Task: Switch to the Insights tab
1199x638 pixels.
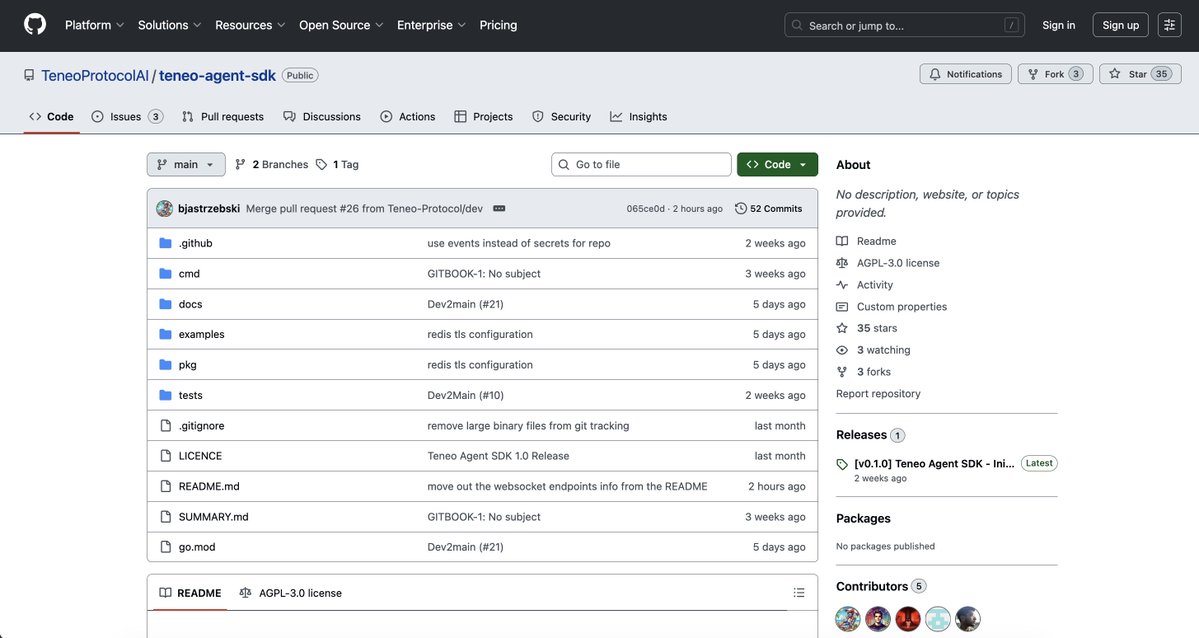Action: point(638,116)
